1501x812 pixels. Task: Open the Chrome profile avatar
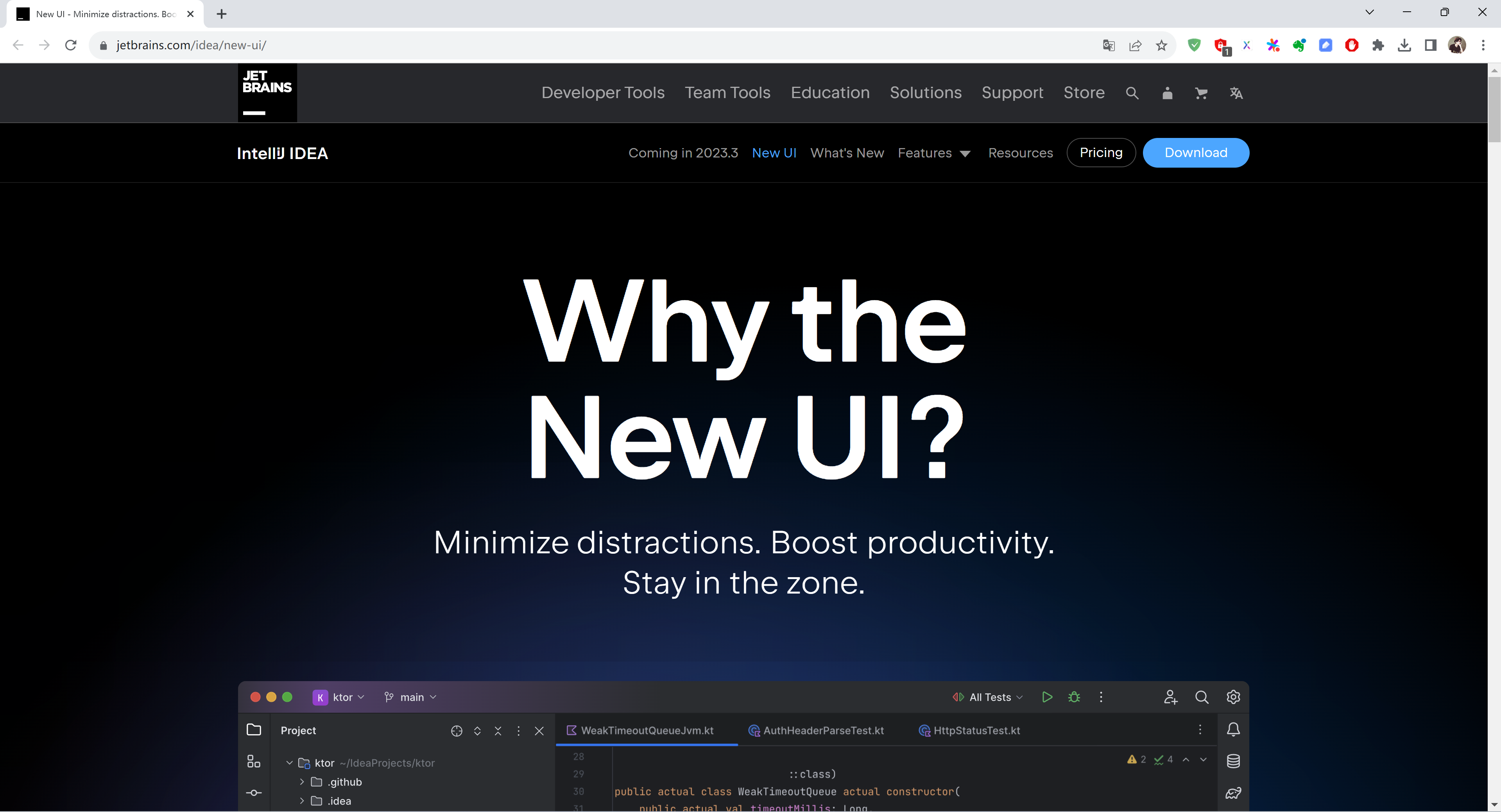[1457, 45]
